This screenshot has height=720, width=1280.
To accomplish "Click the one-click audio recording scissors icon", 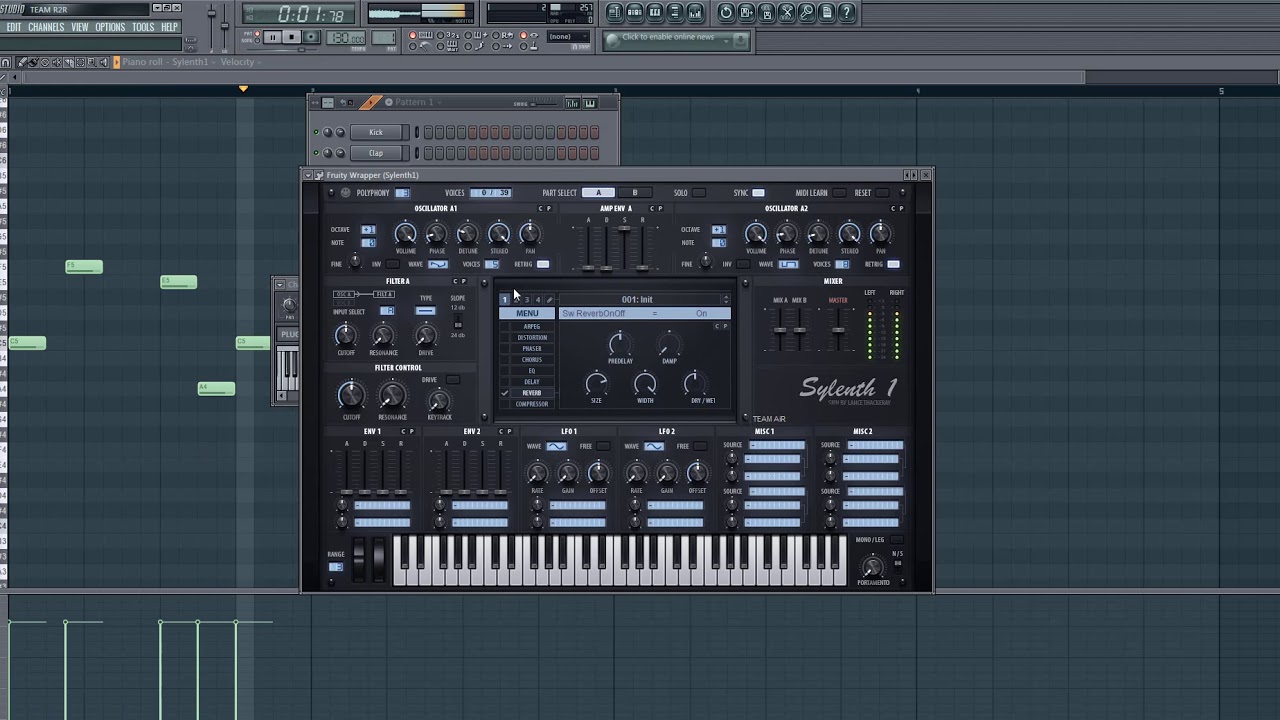I will [787, 13].
